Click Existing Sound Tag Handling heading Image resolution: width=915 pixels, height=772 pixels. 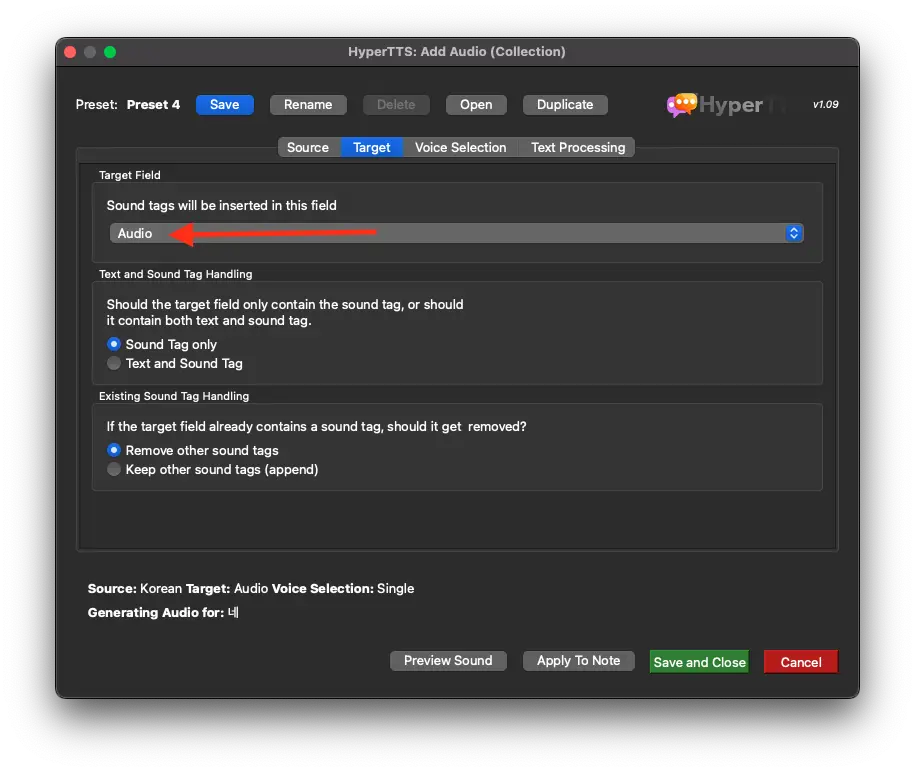174,396
